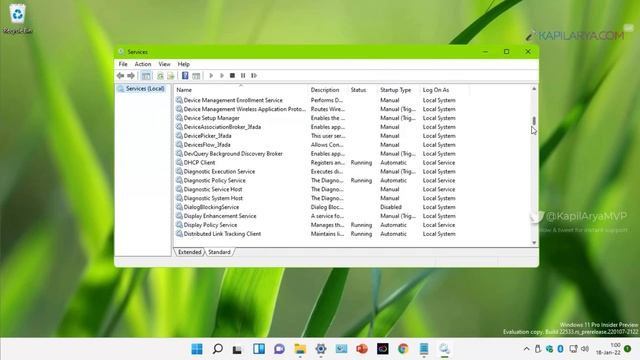Click the Back arrow in Services toolbar
640x360 pixels.
point(120,76)
